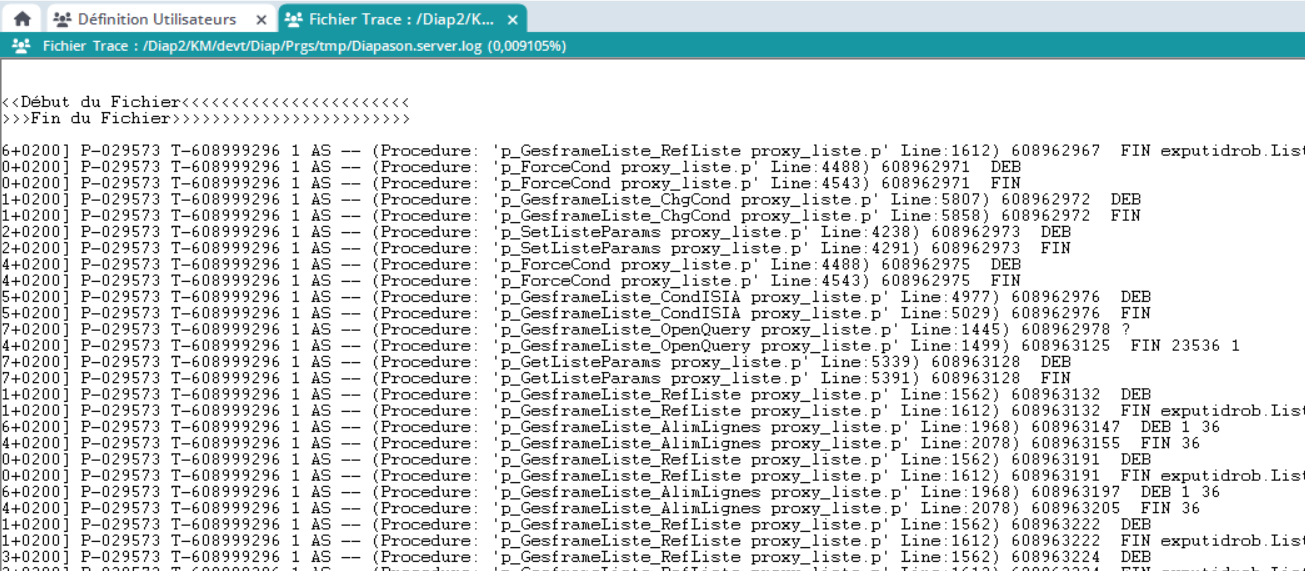Click users icon on Fichier Trace tab

293,19
